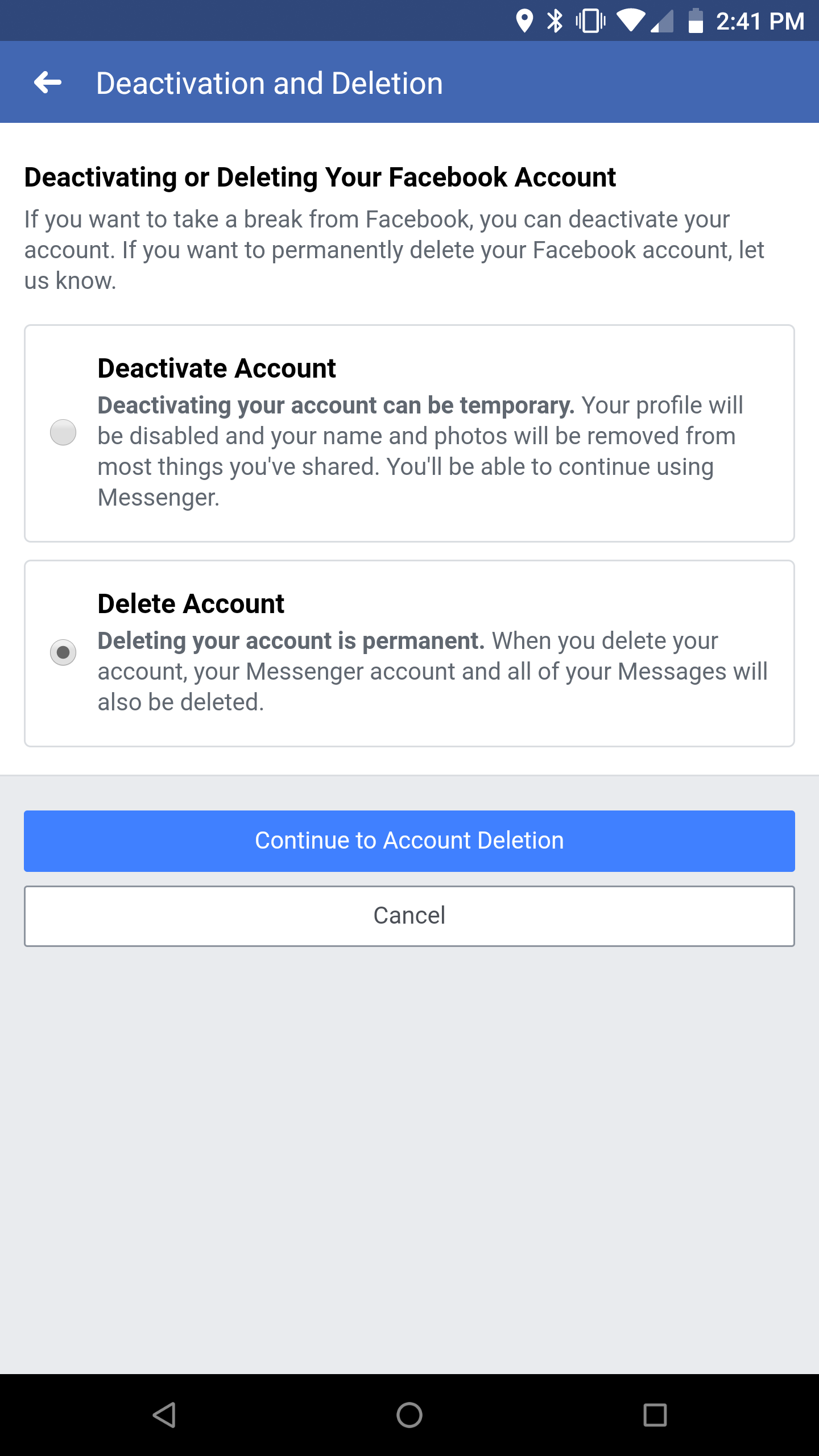This screenshot has width=819, height=1456.
Task: Click the back arrow in the toolbar
Action: click(x=48, y=82)
